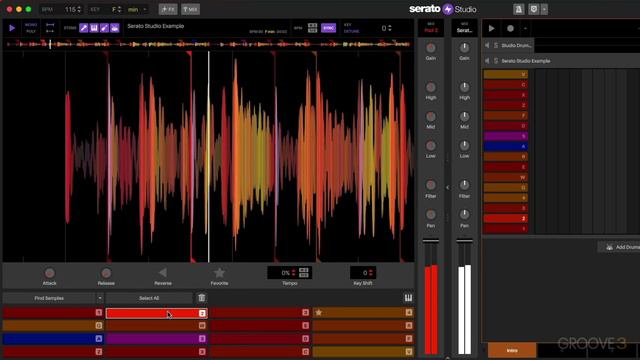Delete pads with the trash can icon
Viewport: 640px width, 360px height.
pos(202,298)
